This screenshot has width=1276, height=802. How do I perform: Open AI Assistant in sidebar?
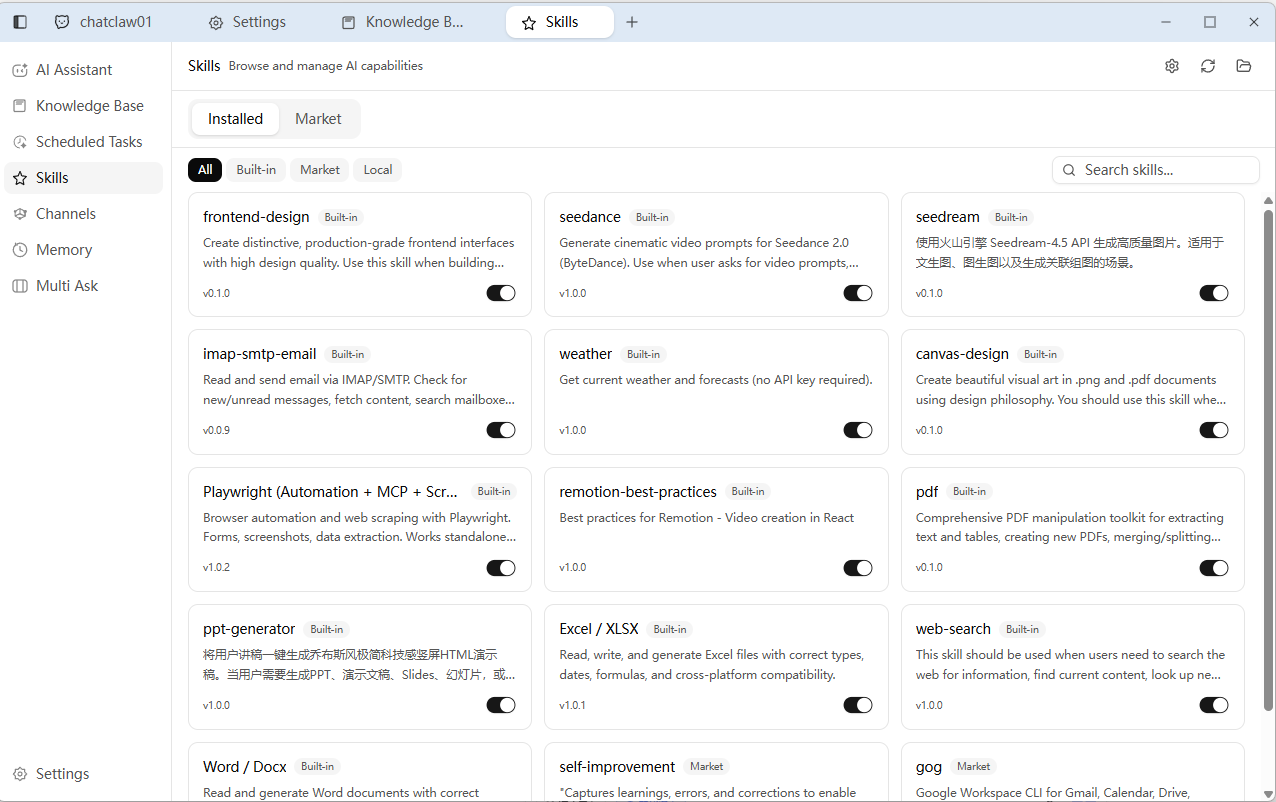[84, 70]
